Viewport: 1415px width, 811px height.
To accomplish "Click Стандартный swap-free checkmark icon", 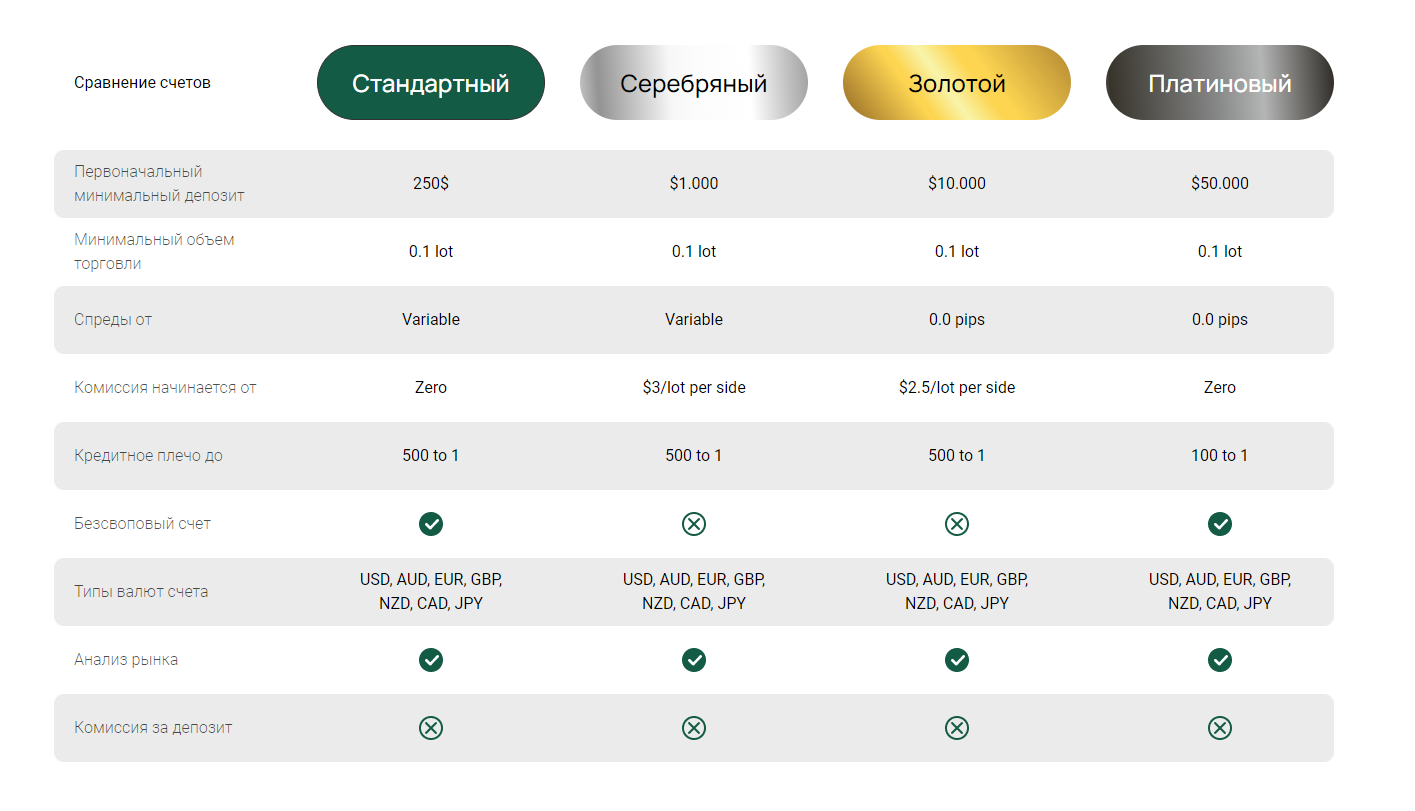I will 431,524.
